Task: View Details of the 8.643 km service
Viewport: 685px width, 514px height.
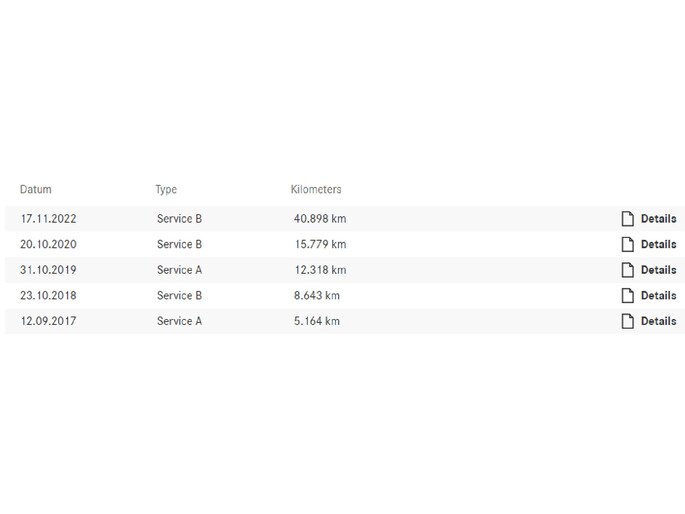Action: tap(658, 296)
